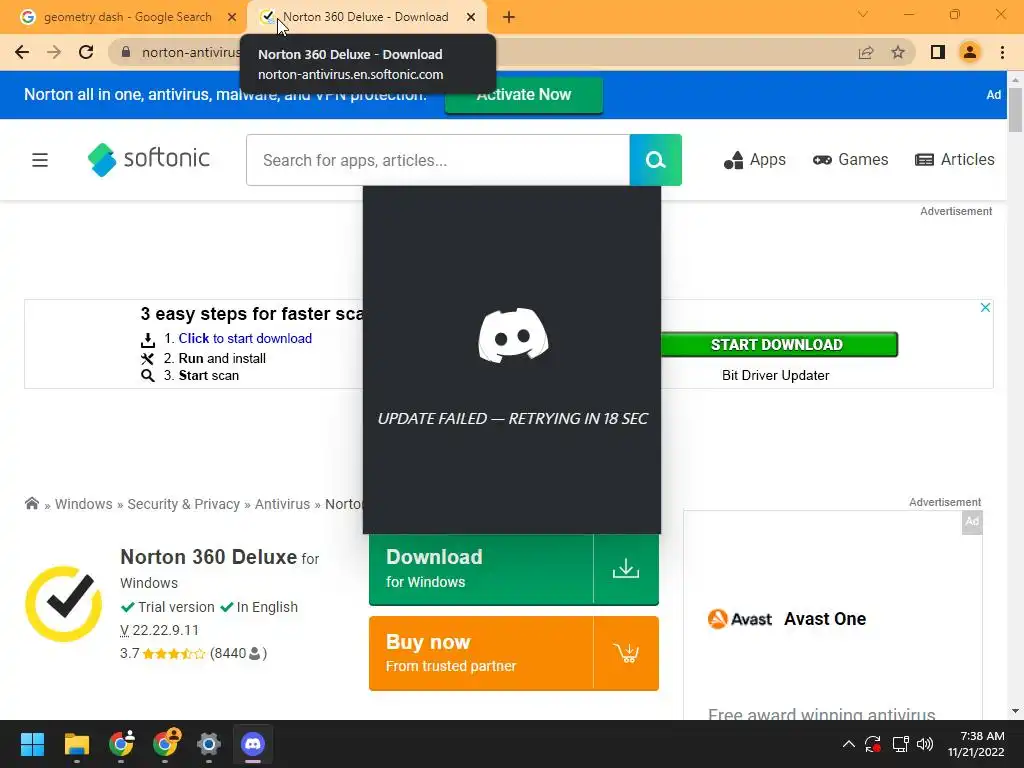The height and width of the screenshot is (768, 1024).
Task: Click the Bit Driver Updater label
Action: point(776,376)
